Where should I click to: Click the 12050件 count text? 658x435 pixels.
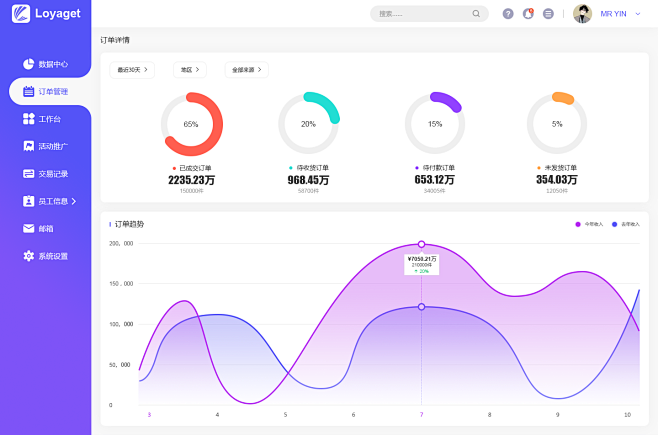557,191
